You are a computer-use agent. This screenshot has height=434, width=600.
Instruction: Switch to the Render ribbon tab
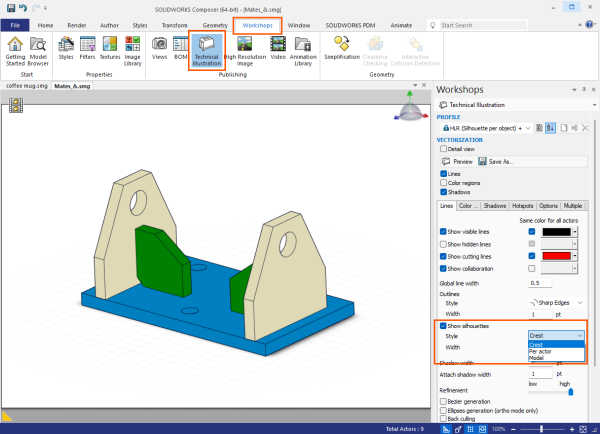tap(77, 25)
